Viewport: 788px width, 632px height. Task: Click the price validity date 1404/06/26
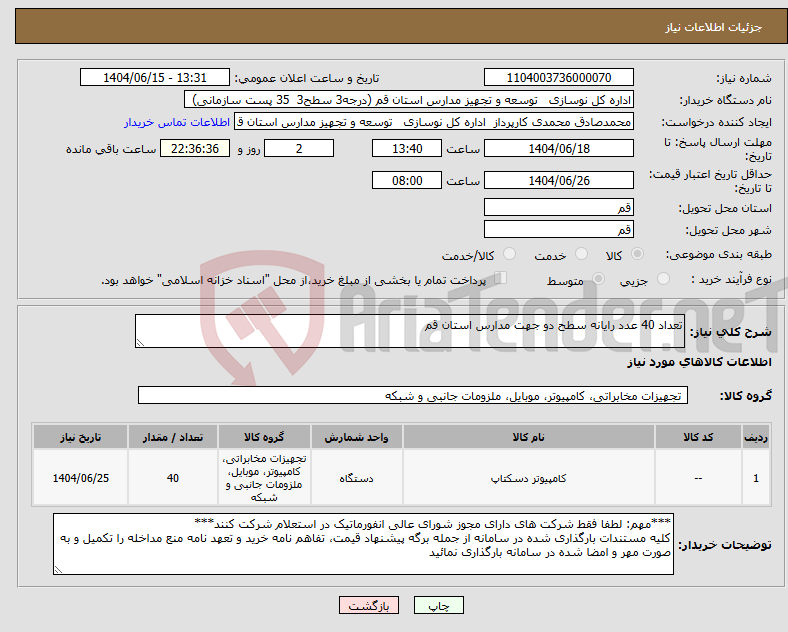[x=558, y=180]
